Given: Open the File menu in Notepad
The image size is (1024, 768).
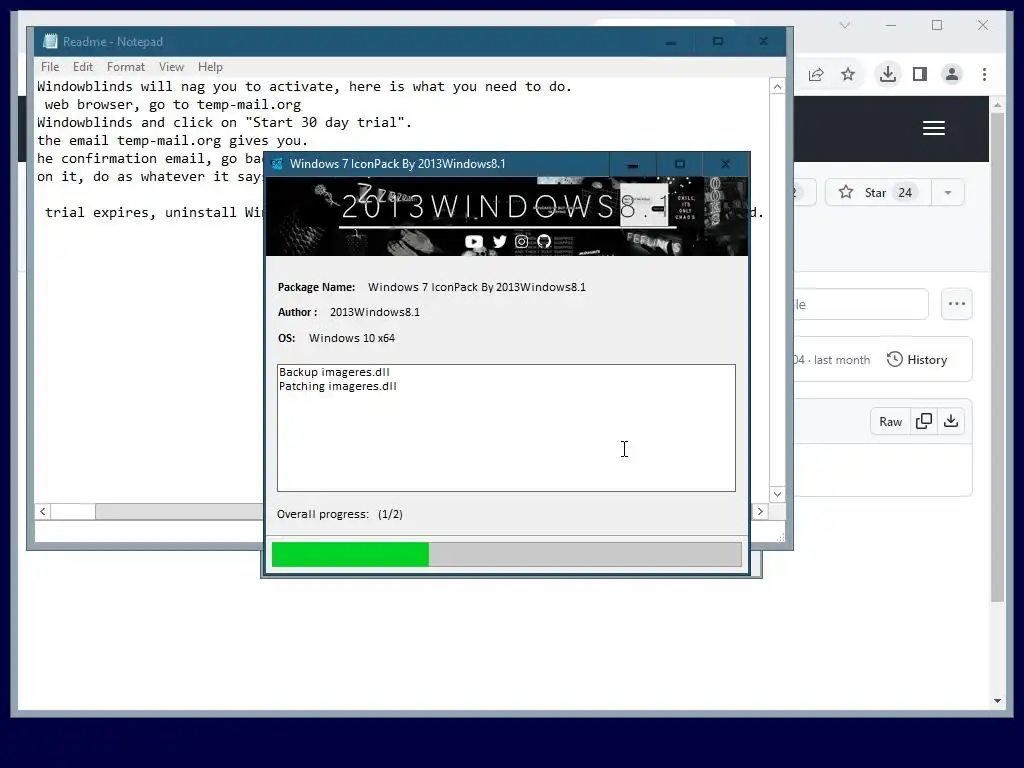Looking at the screenshot, I should tap(50, 67).
